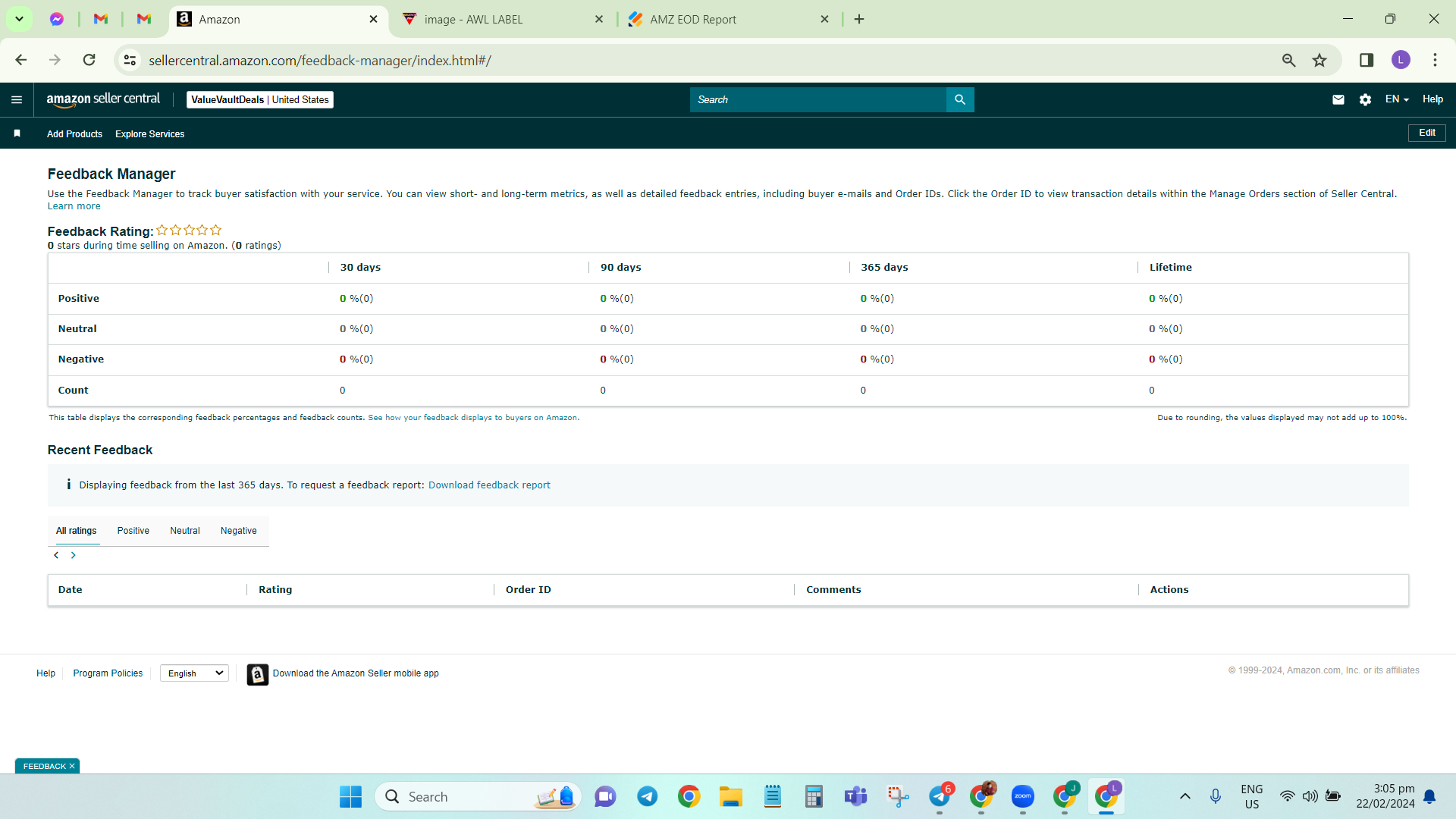Click Download the Amazon Seller mobile app
Image resolution: width=1456 pixels, height=819 pixels.
pyautogui.click(x=356, y=673)
